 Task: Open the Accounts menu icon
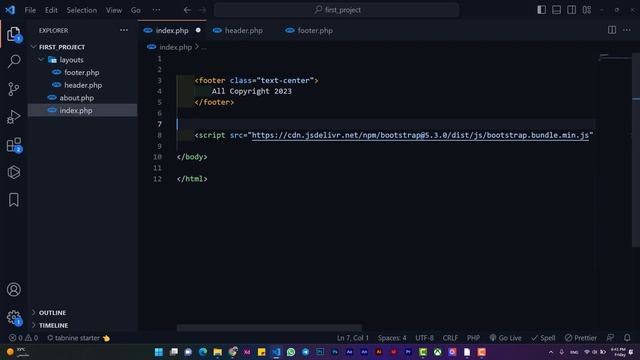click(13, 289)
